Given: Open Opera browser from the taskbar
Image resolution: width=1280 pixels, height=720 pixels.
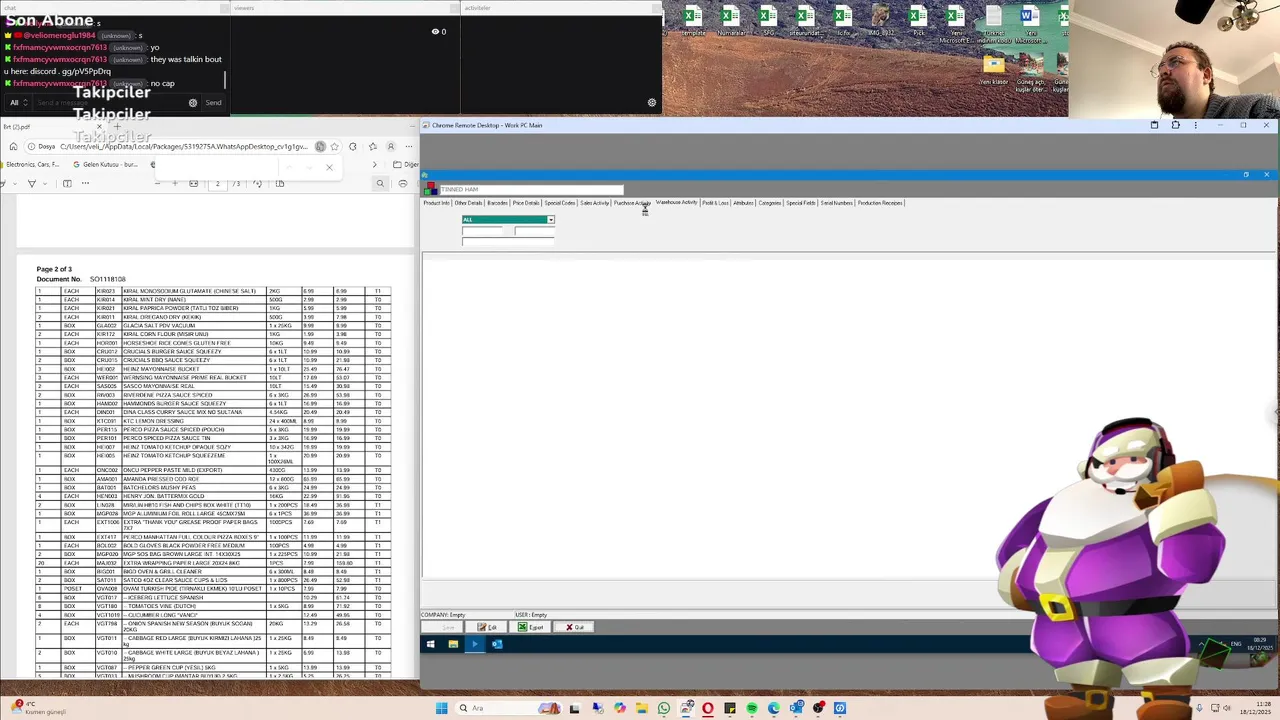Looking at the screenshot, I should click(x=708, y=708).
